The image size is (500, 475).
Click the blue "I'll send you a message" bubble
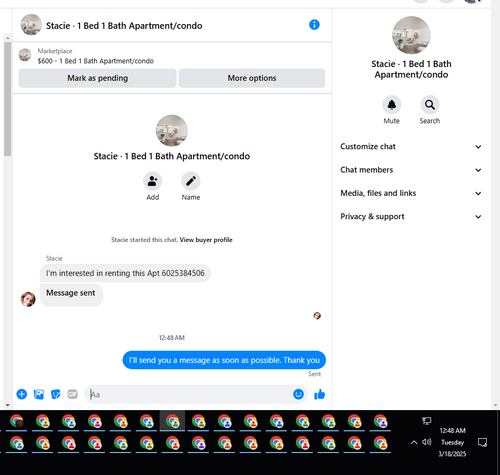224,360
